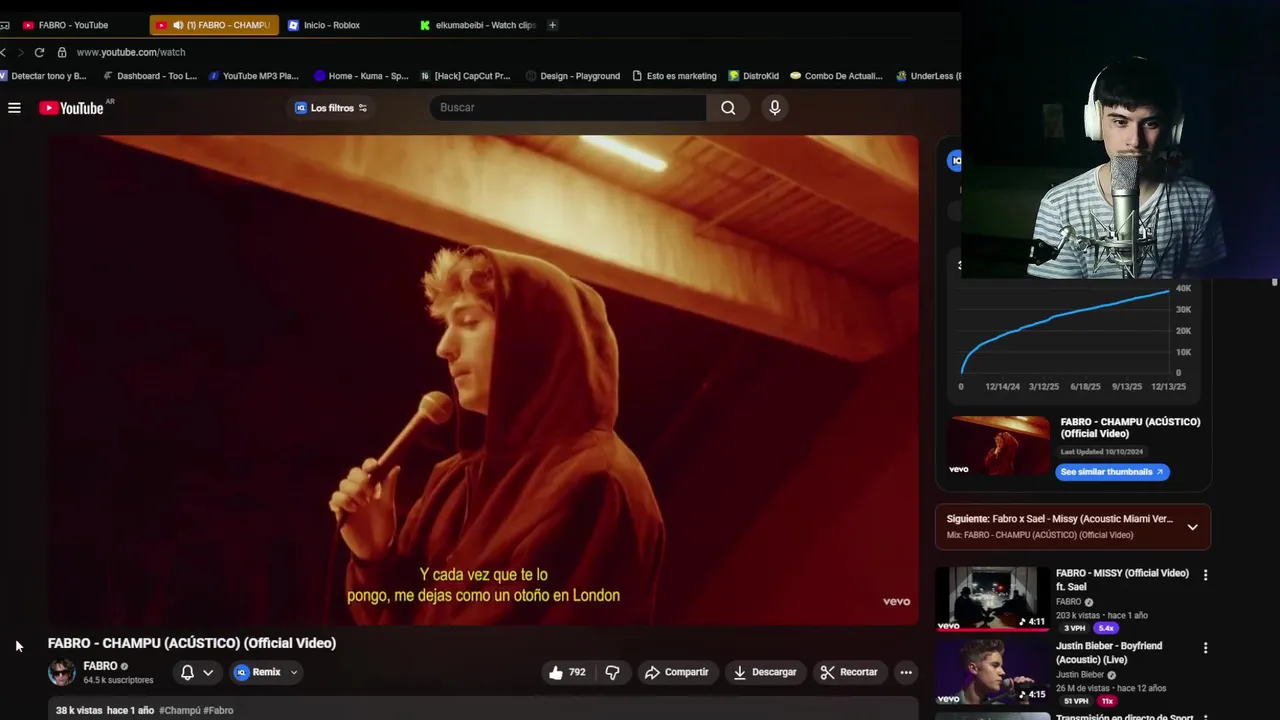The height and width of the screenshot is (720, 1280).
Task: Open a new browser tab
Action: (x=552, y=25)
